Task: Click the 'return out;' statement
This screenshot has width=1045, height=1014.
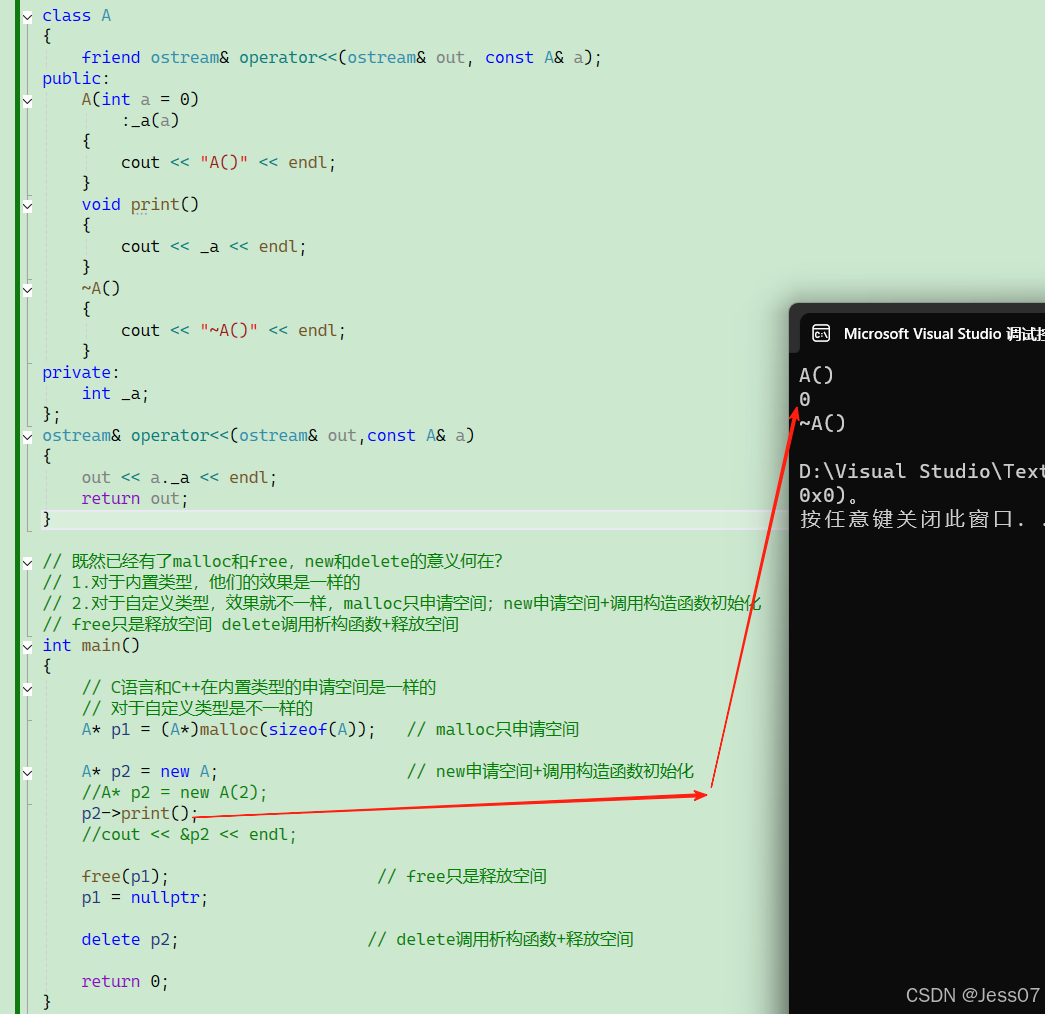Action: point(135,499)
